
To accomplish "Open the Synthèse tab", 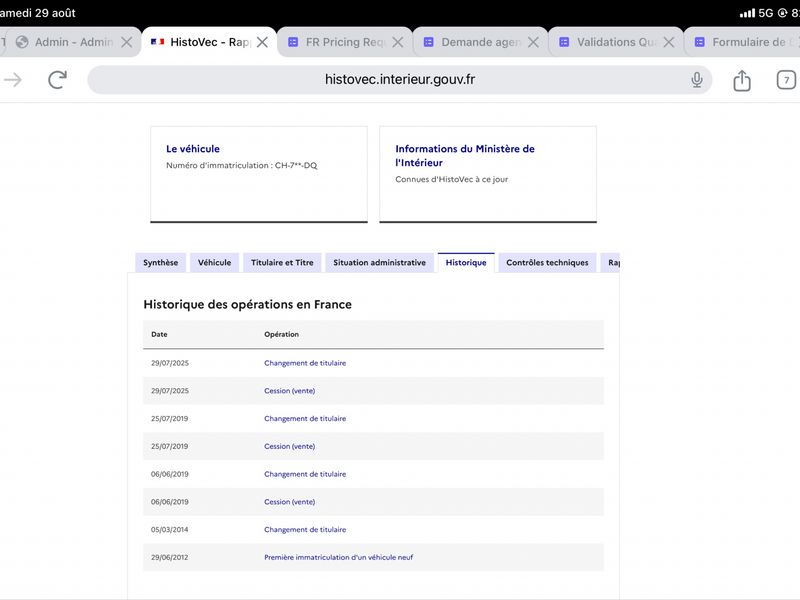I will [x=161, y=263].
